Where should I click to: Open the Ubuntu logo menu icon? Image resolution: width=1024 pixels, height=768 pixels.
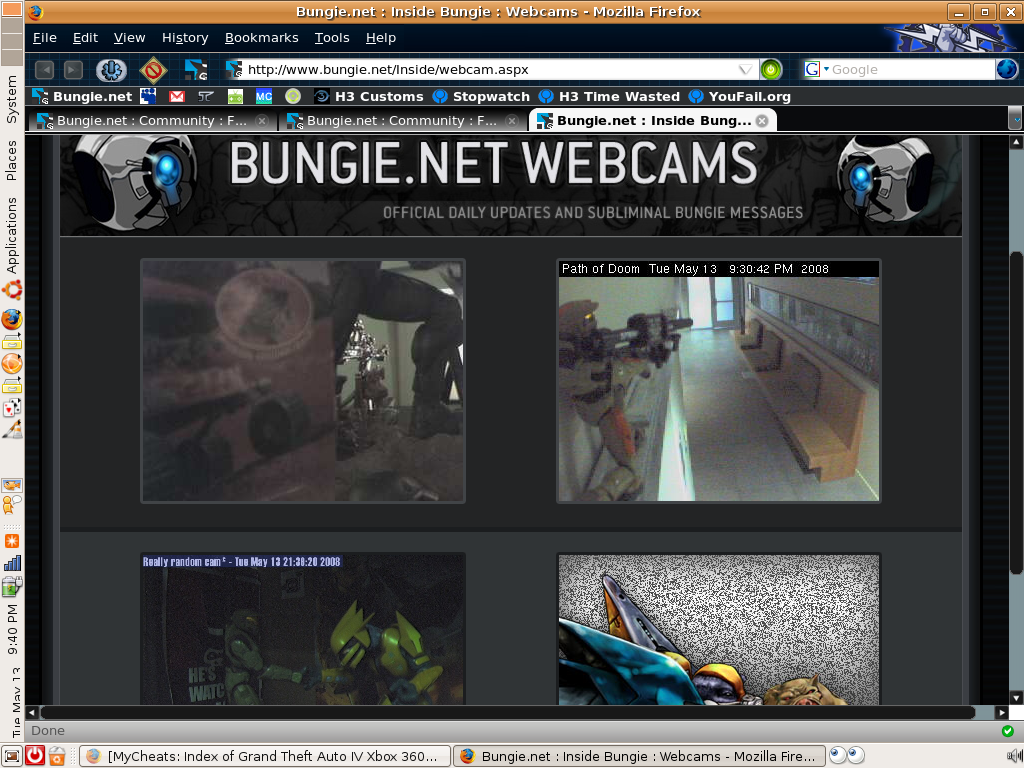12,291
